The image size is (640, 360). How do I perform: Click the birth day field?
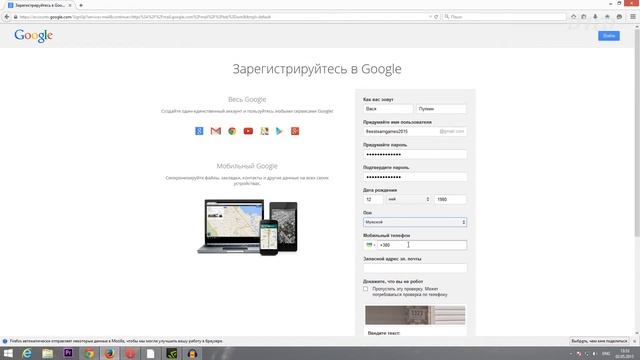[x=373, y=199]
